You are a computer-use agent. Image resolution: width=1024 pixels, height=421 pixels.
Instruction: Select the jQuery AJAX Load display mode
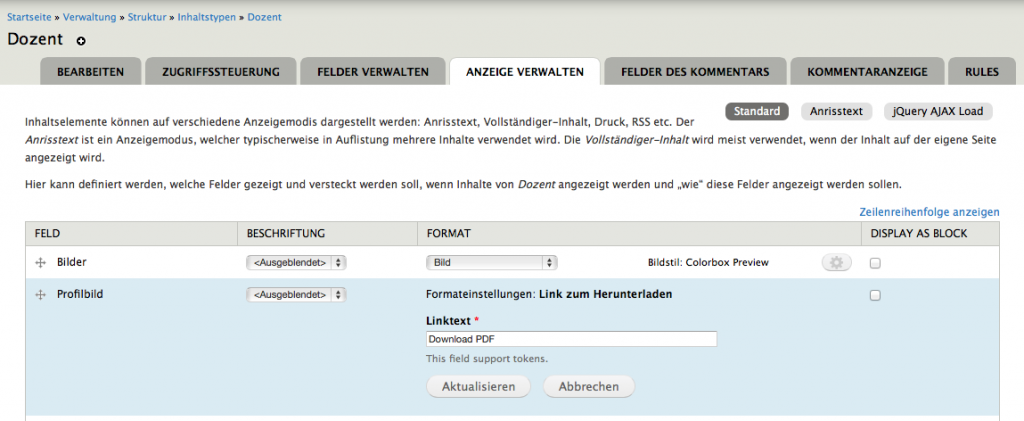point(938,112)
